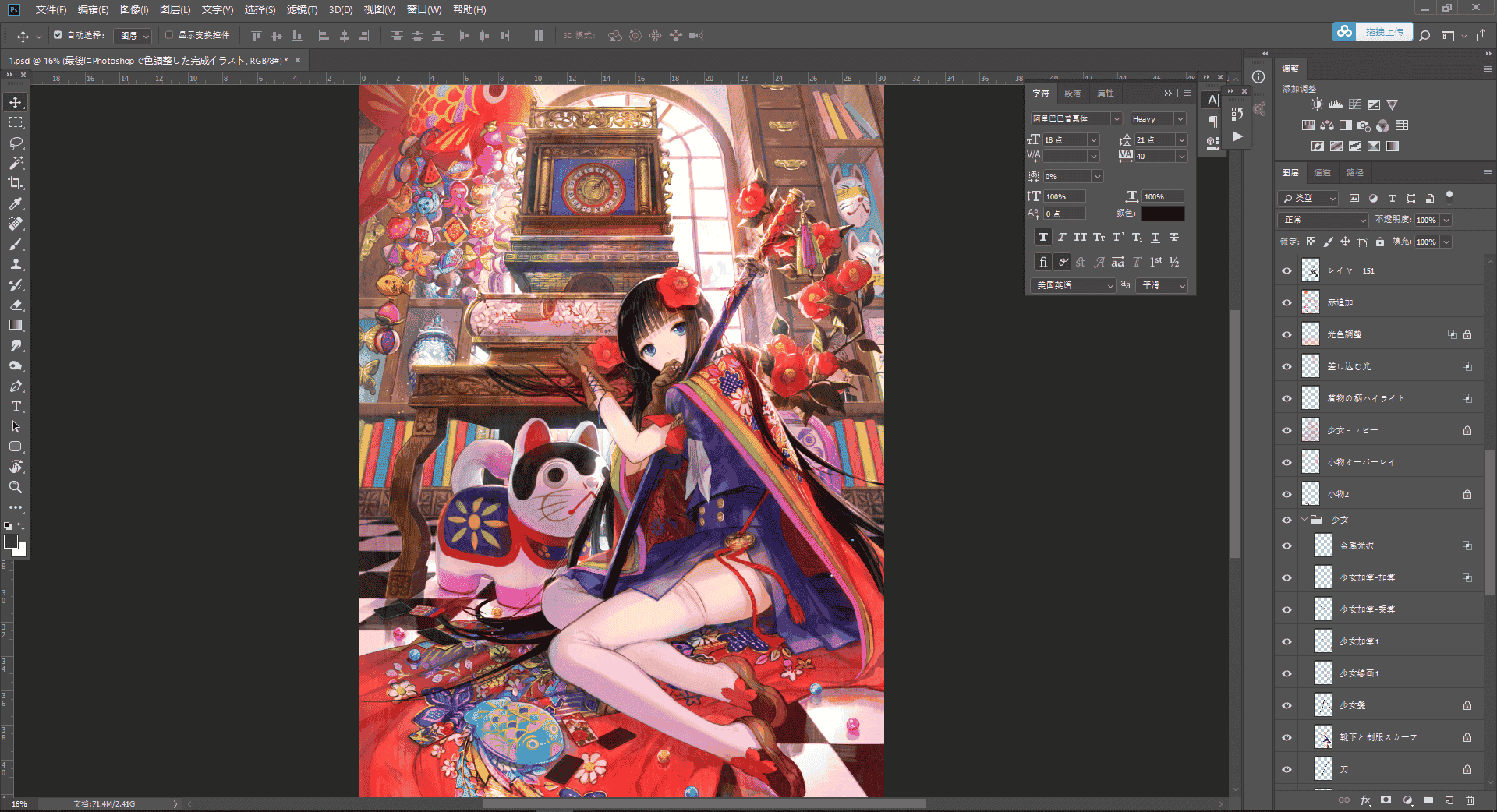This screenshot has width=1497, height=812.
Task: Create a new group with folder icon
Action: (x=1428, y=800)
